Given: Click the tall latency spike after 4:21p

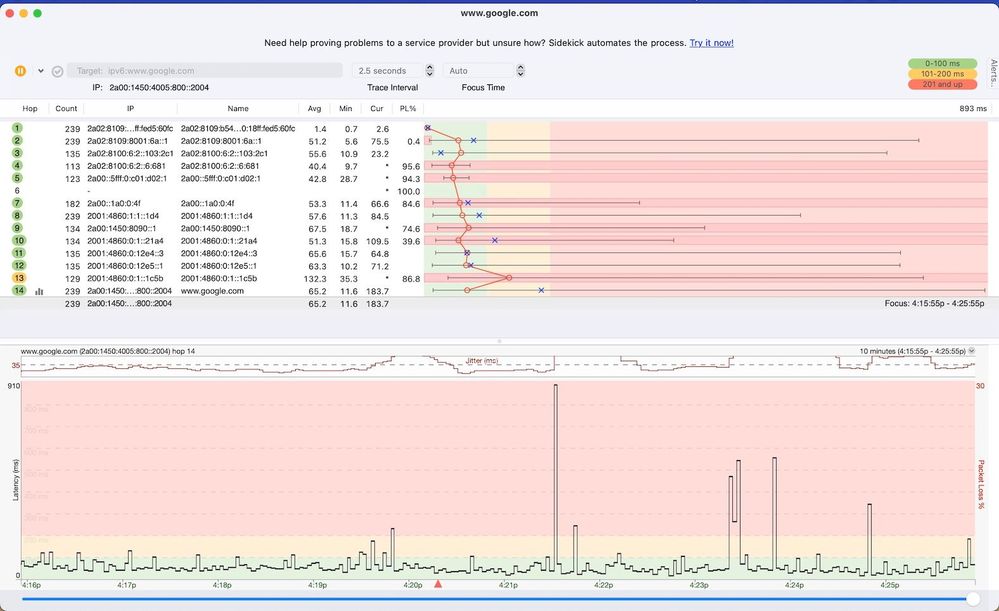Looking at the screenshot, I should pos(556,478).
